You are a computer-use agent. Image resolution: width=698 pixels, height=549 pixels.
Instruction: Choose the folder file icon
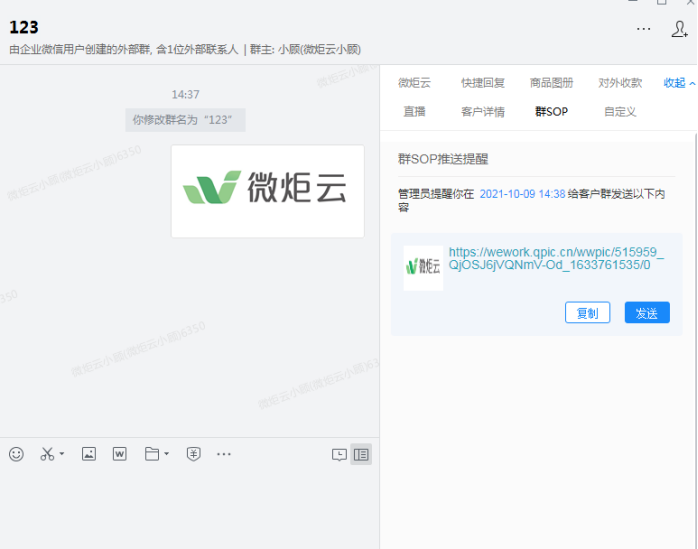click(152, 454)
